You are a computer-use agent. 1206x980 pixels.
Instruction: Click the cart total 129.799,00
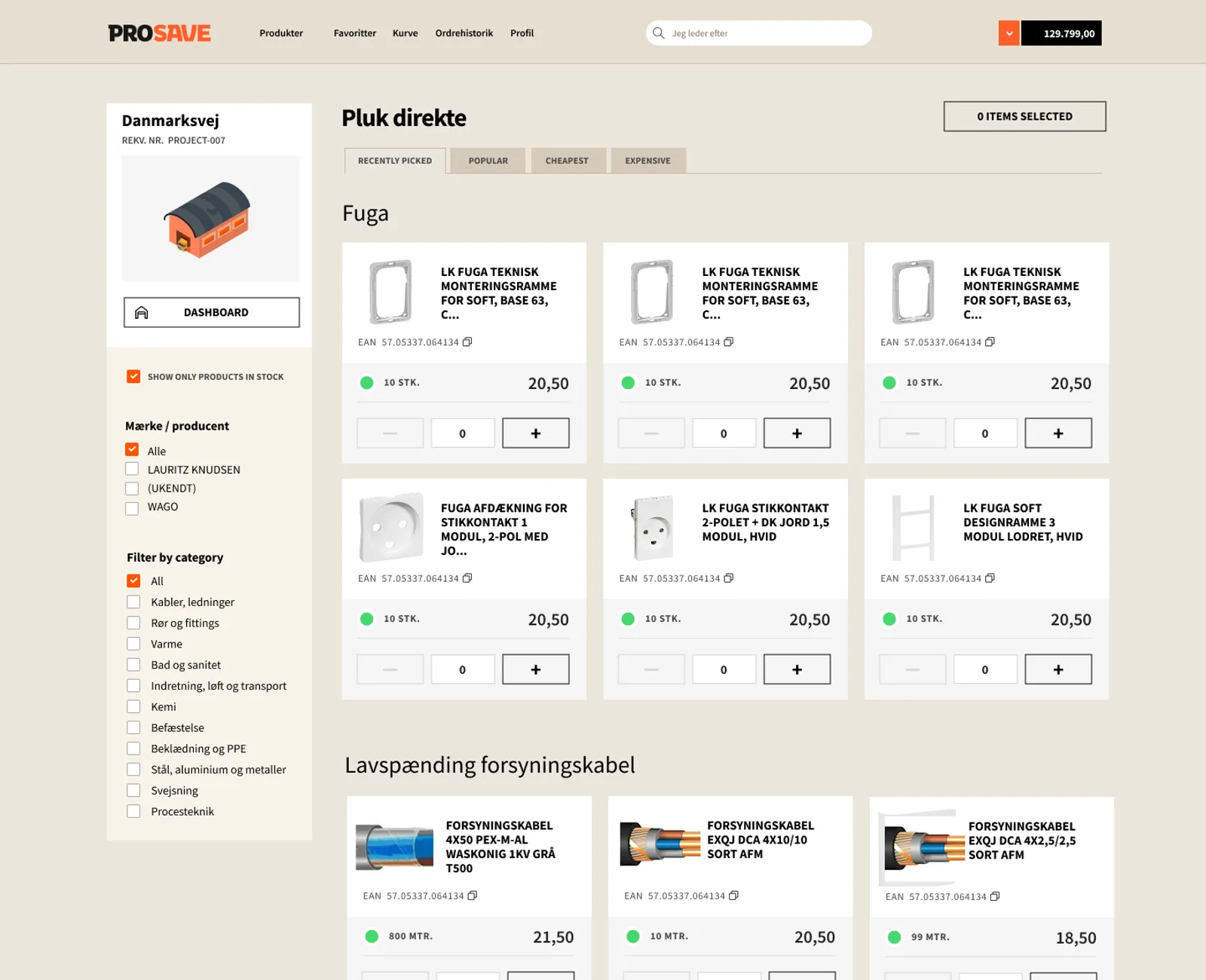coord(1061,33)
